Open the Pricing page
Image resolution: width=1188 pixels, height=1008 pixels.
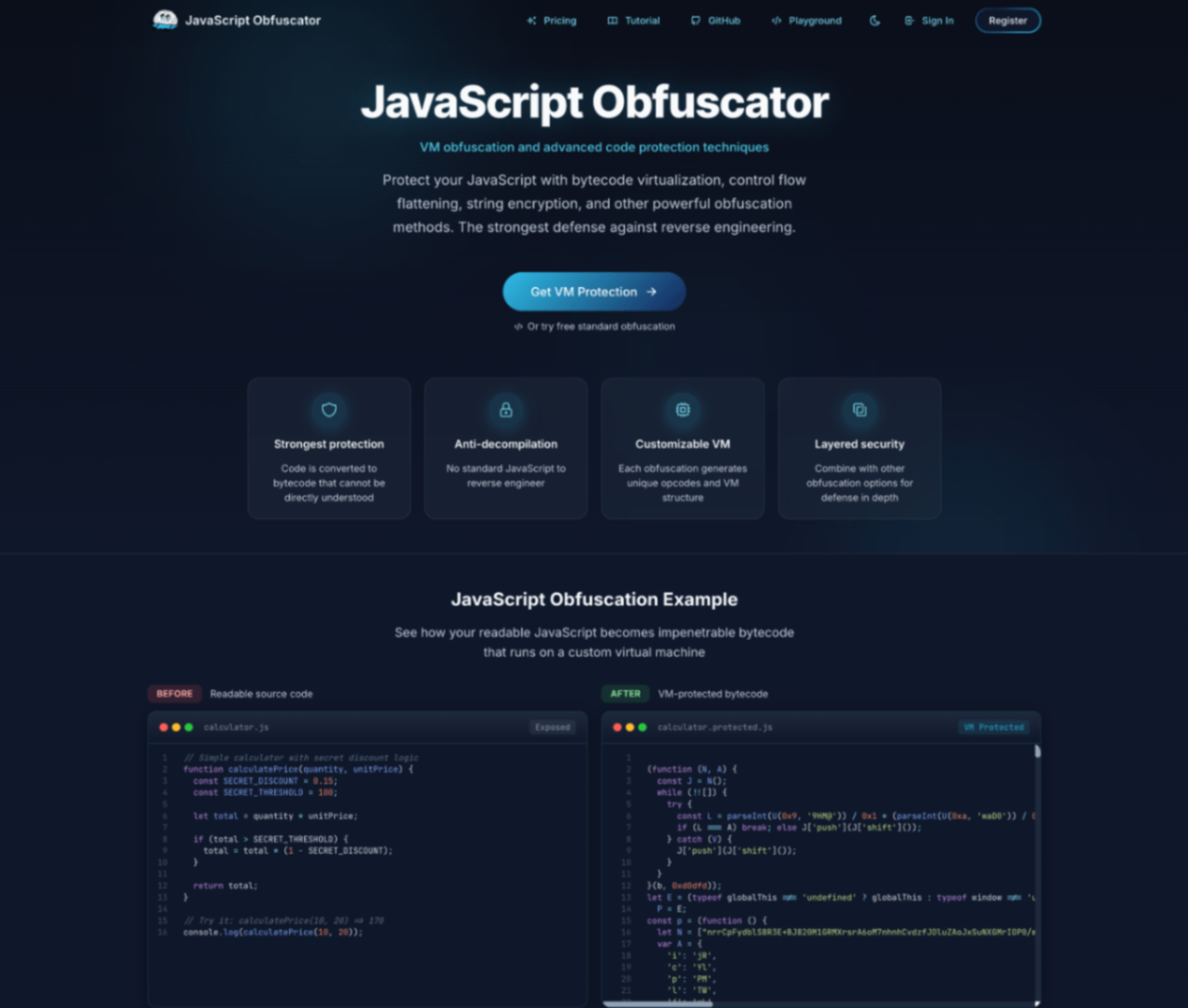[x=552, y=21]
